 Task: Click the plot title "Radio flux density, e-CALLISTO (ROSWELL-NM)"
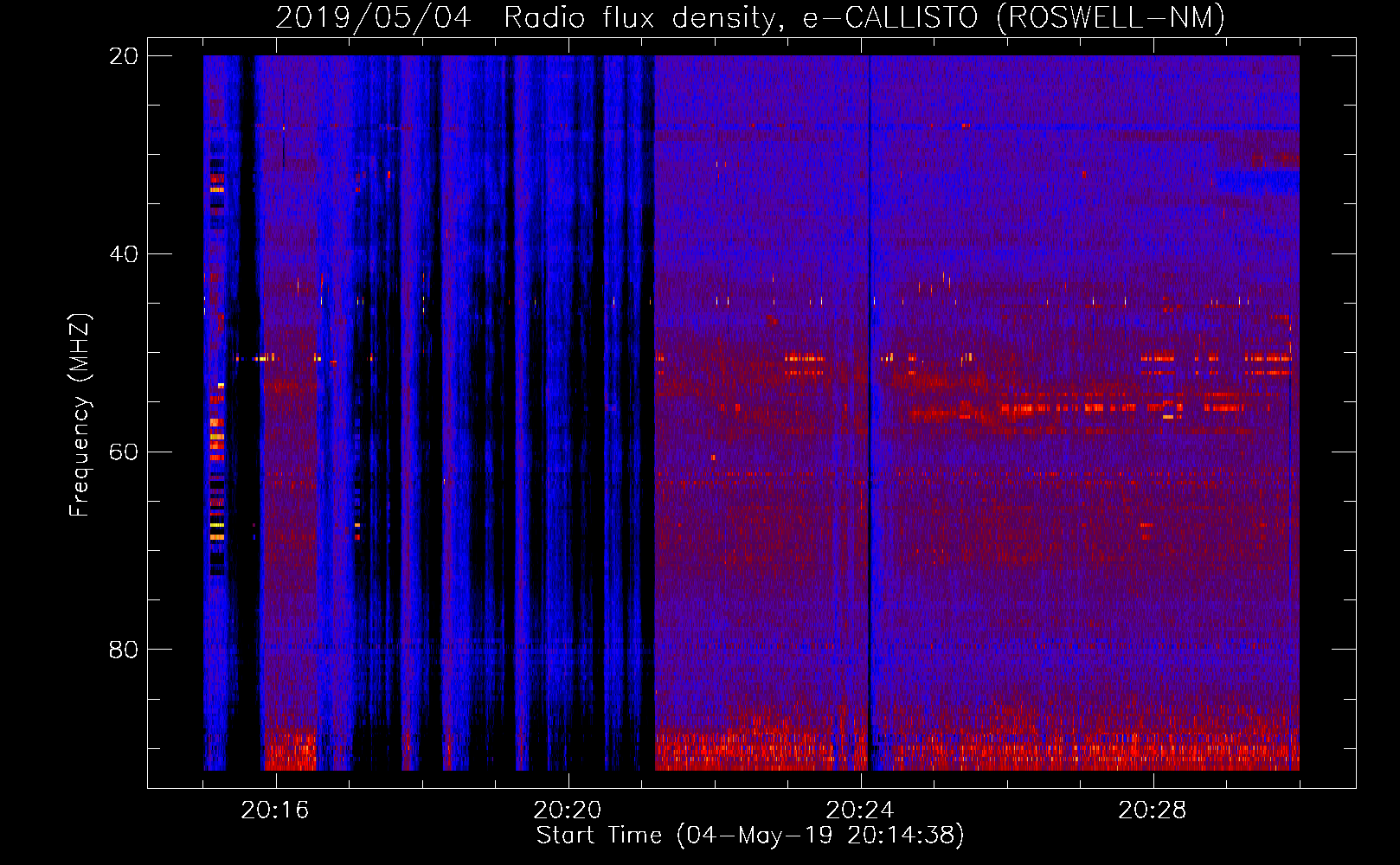pos(864,17)
